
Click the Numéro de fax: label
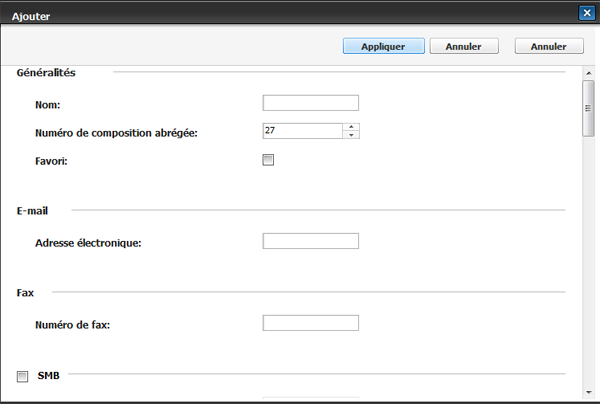[73, 324]
